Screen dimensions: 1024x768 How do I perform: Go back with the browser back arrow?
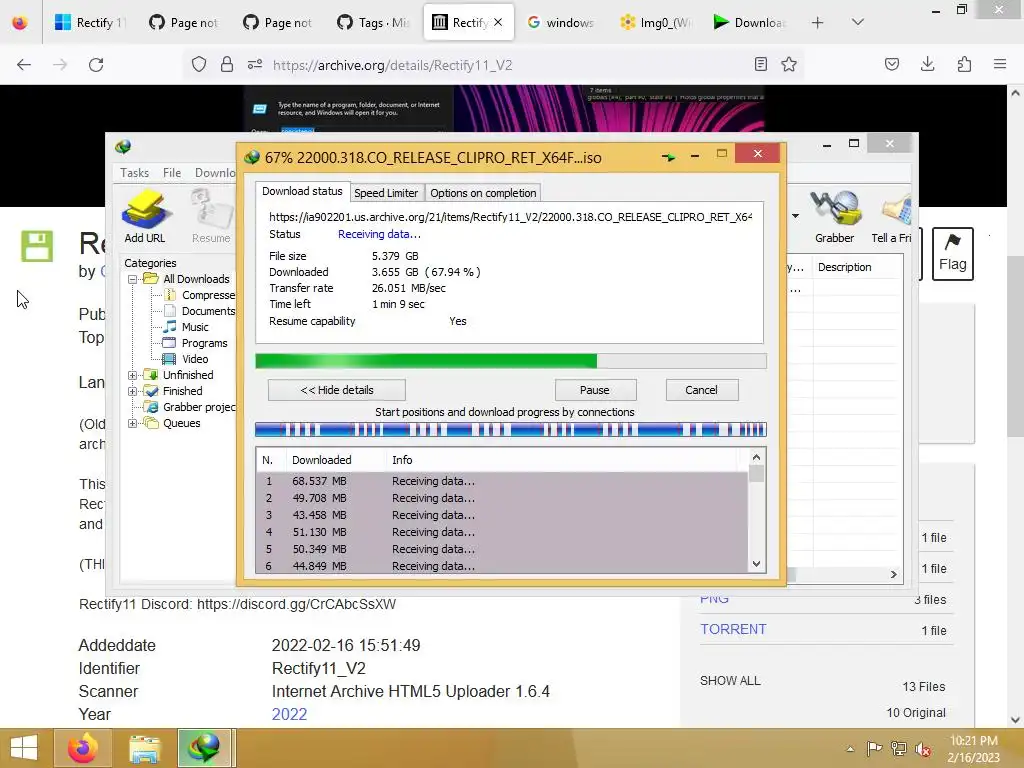coord(24,65)
